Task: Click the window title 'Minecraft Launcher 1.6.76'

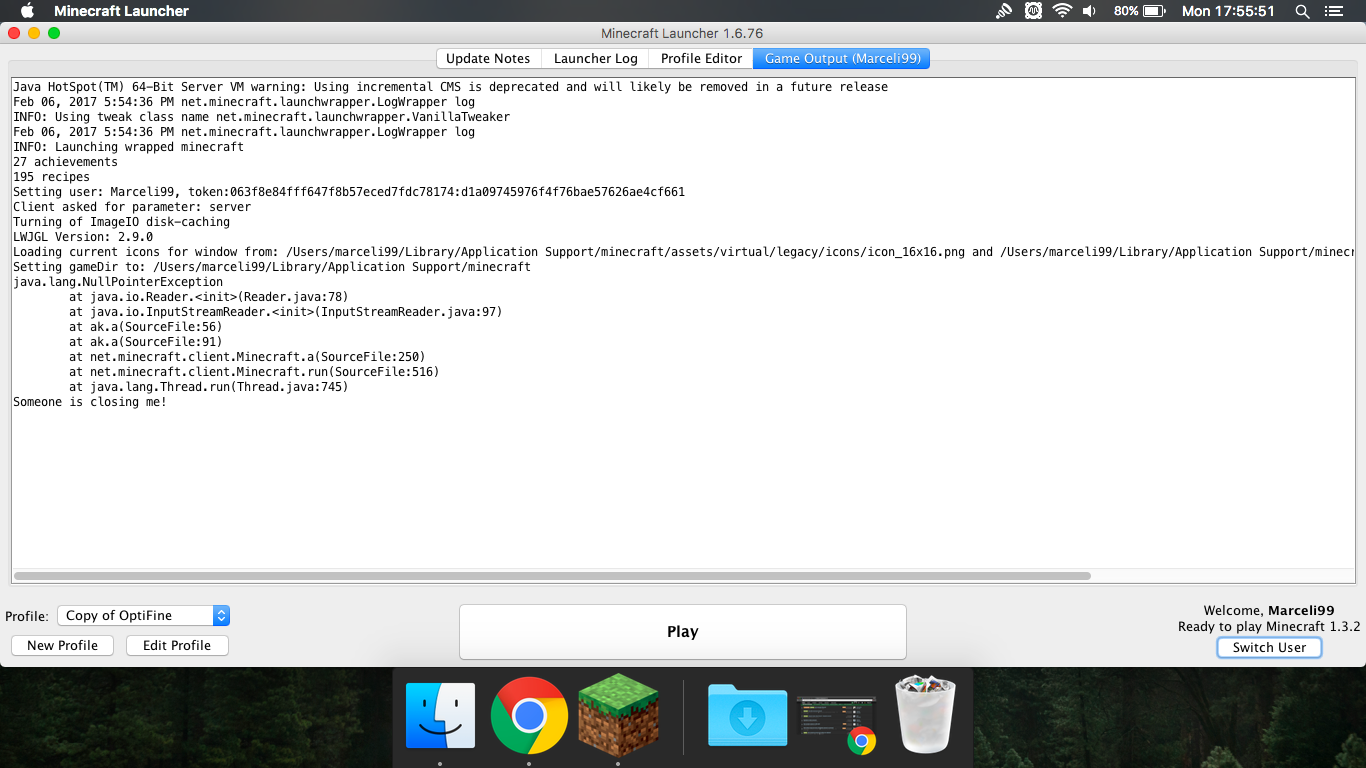Action: [682, 33]
